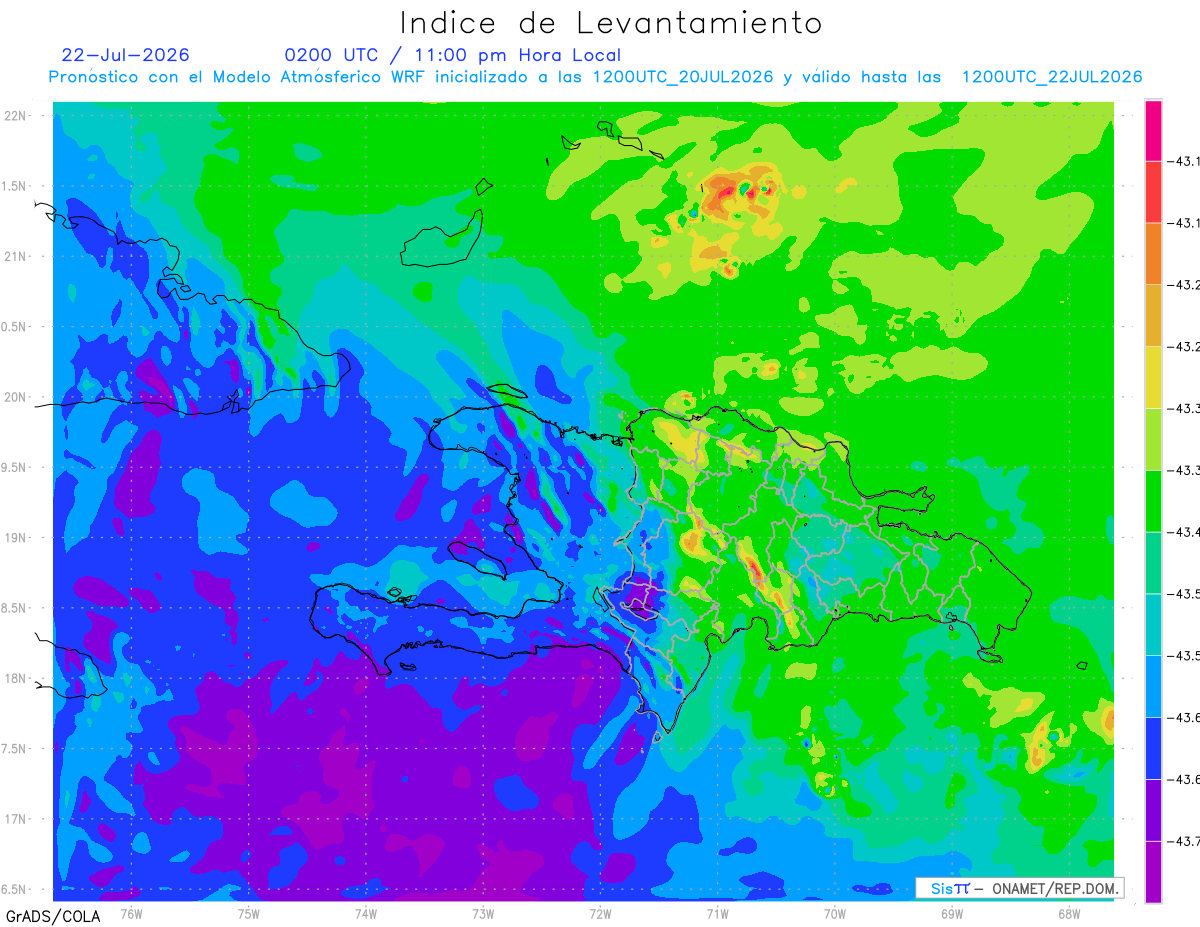Click the time 0200 UTC / 11:00 pm Hora Local
1200x927 pixels.
[x=453, y=55]
